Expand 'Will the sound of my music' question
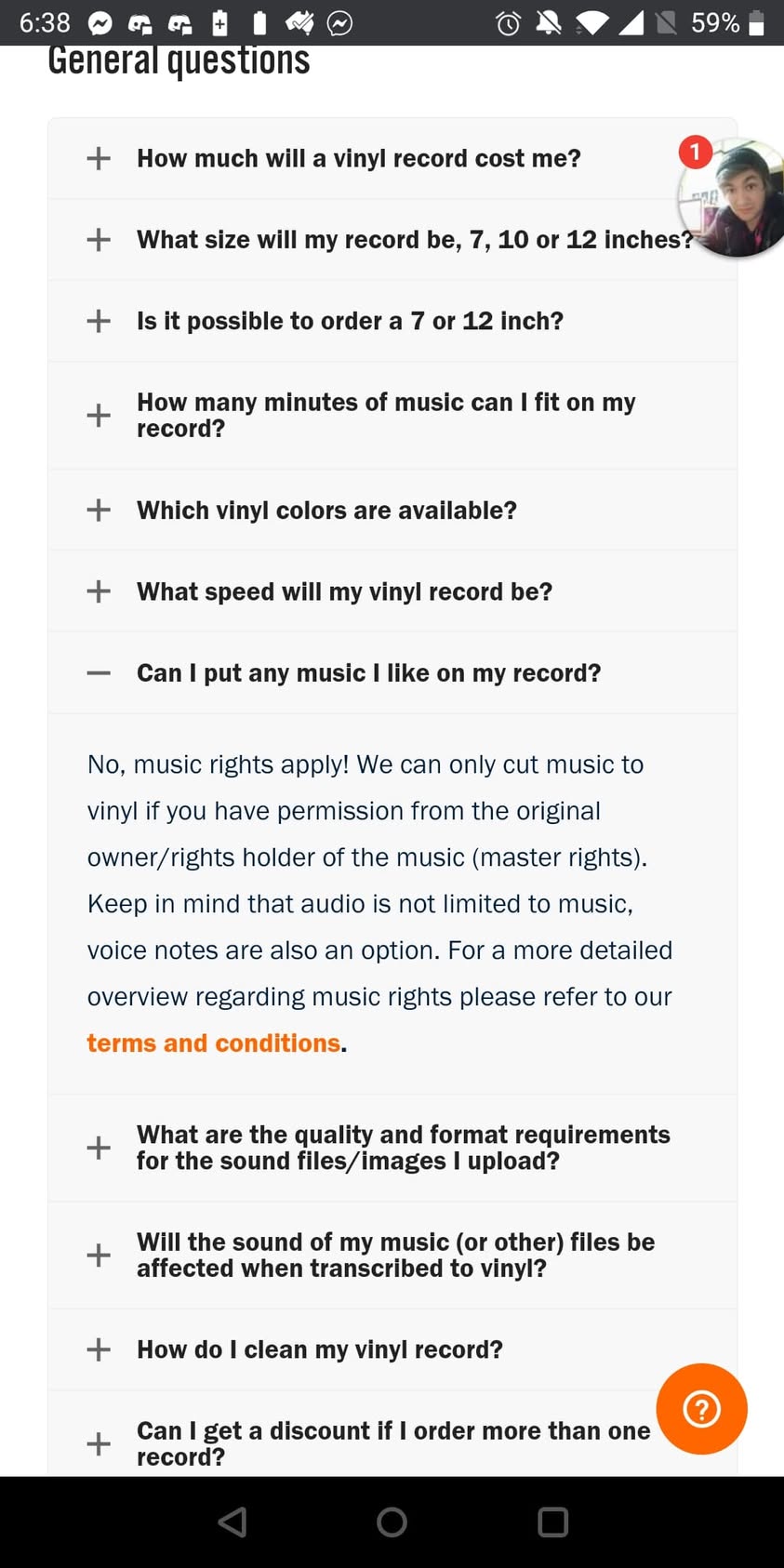The height and width of the screenshot is (1568, 784). pyautogui.click(x=392, y=1256)
